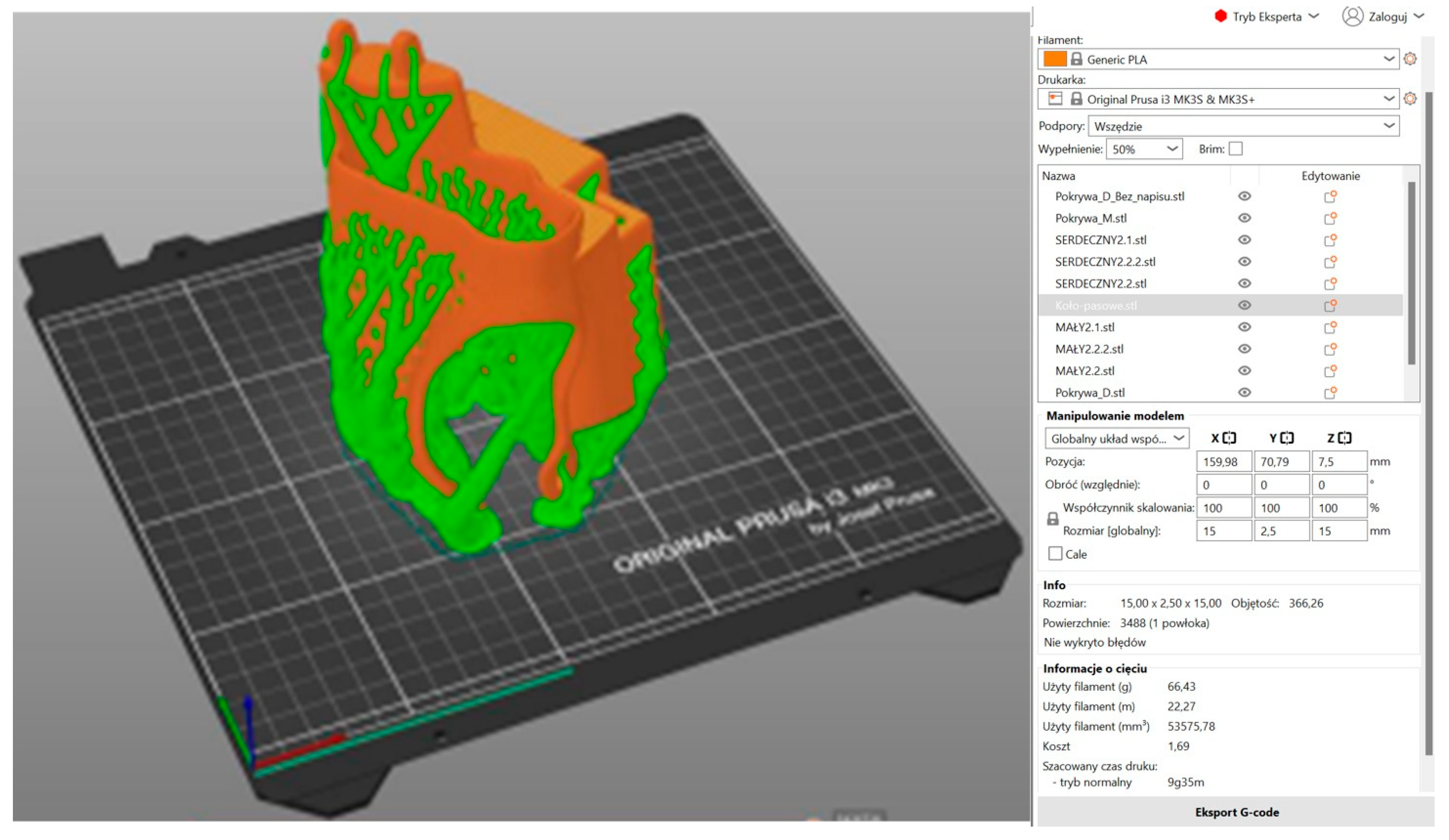Enable the Brim checkbox
This screenshot has height=840, width=1449.
click(1235, 149)
